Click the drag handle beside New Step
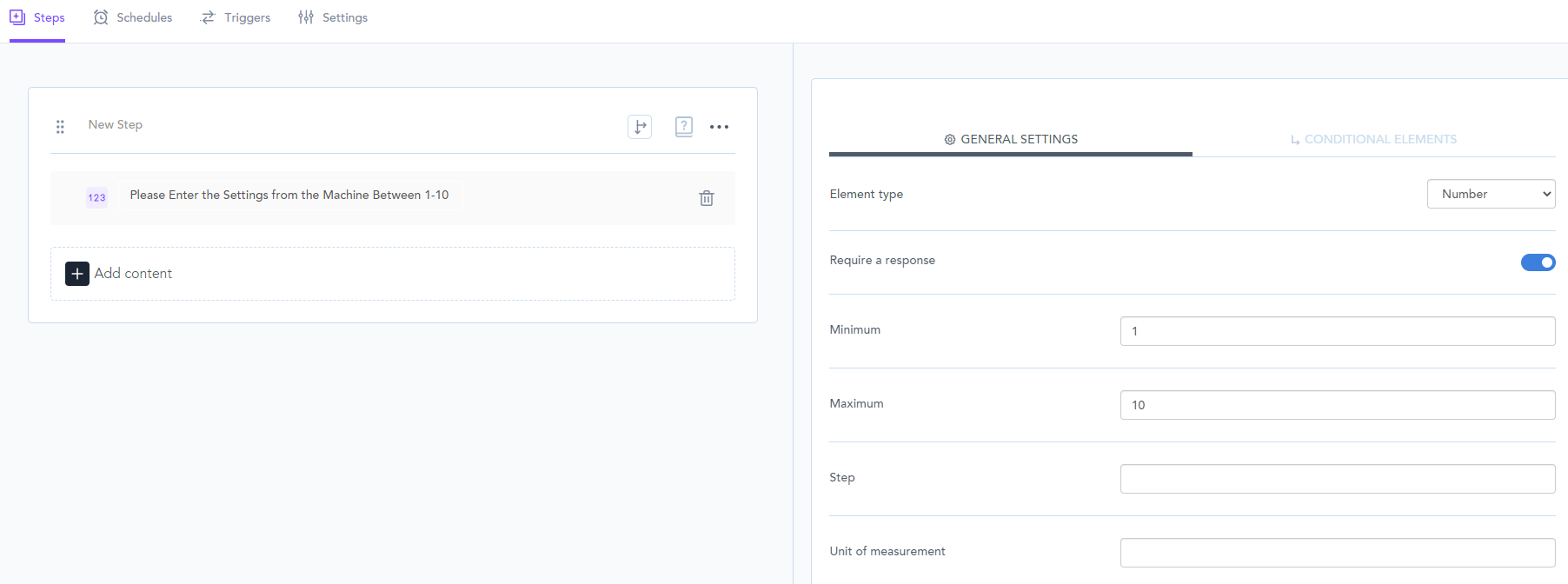1568x584 pixels. [60, 127]
